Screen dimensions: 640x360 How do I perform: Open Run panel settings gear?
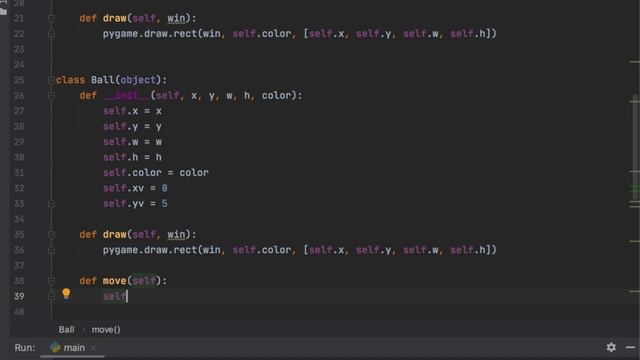pyautogui.click(x=611, y=347)
